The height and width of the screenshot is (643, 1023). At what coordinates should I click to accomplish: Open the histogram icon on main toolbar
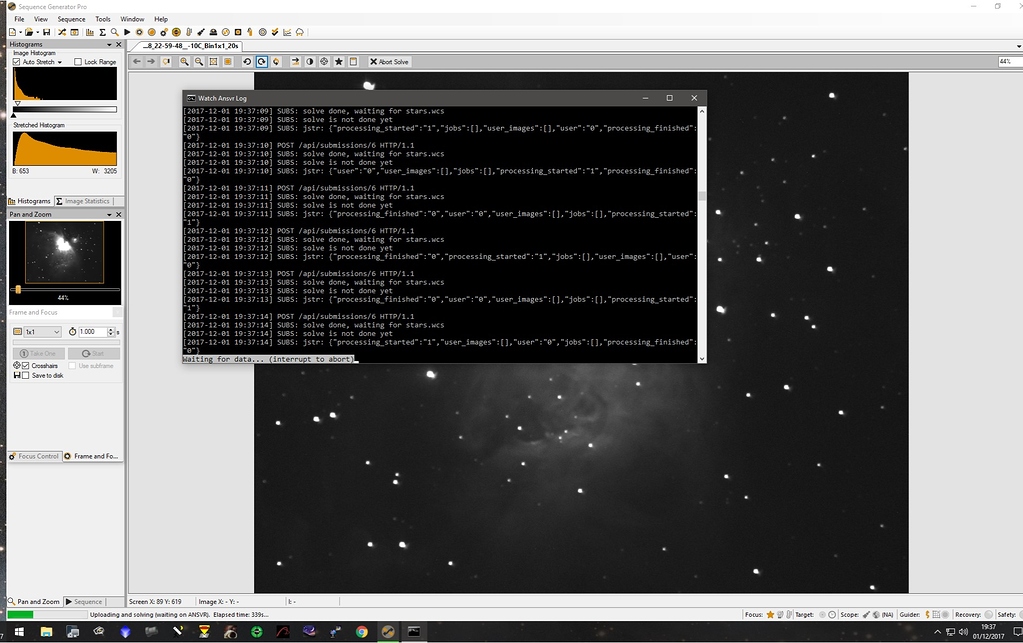(88, 33)
